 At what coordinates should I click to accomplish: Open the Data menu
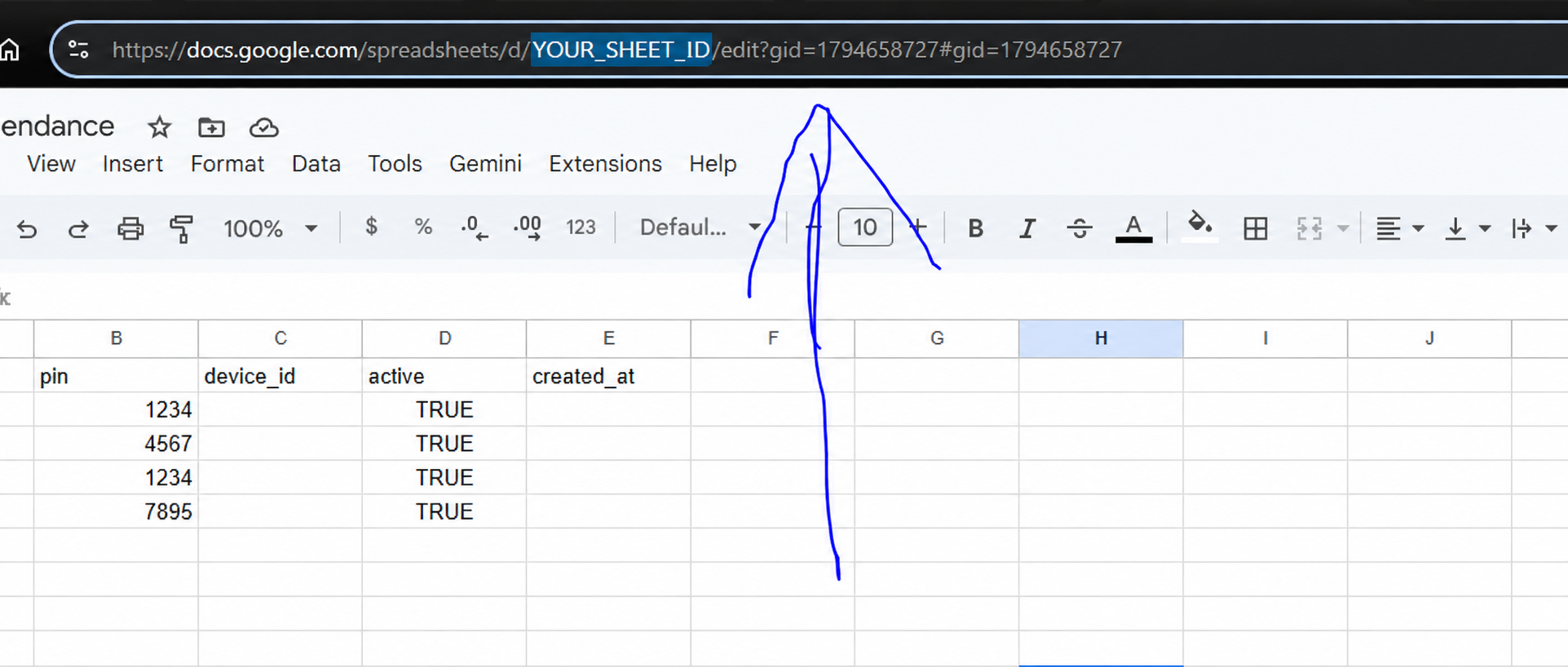[316, 164]
